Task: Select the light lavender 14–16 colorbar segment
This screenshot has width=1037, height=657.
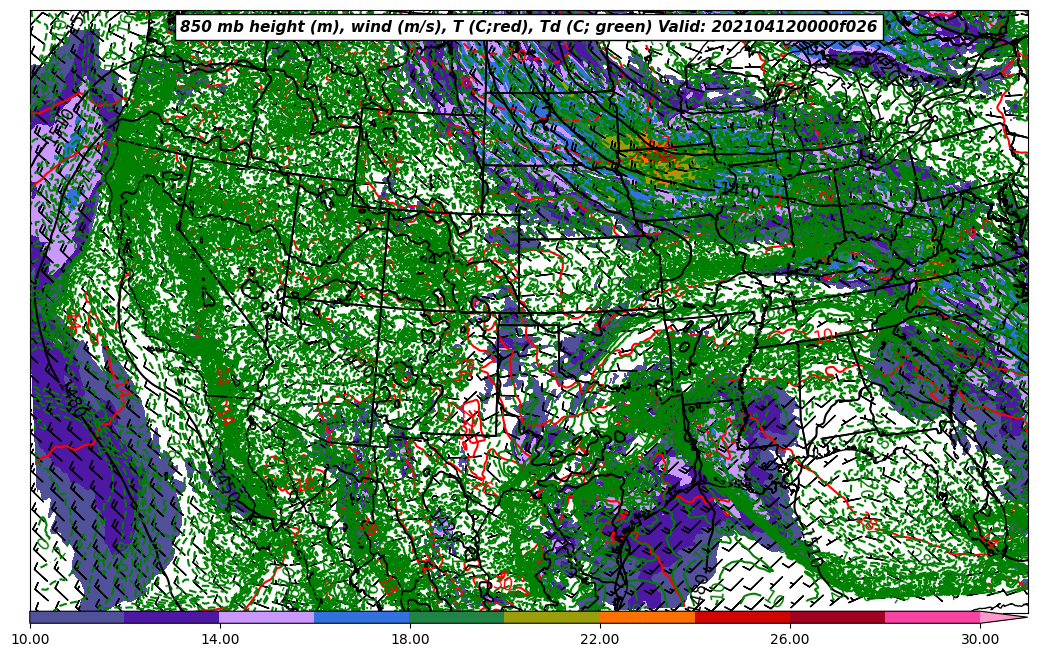Action: (x=267, y=617)
